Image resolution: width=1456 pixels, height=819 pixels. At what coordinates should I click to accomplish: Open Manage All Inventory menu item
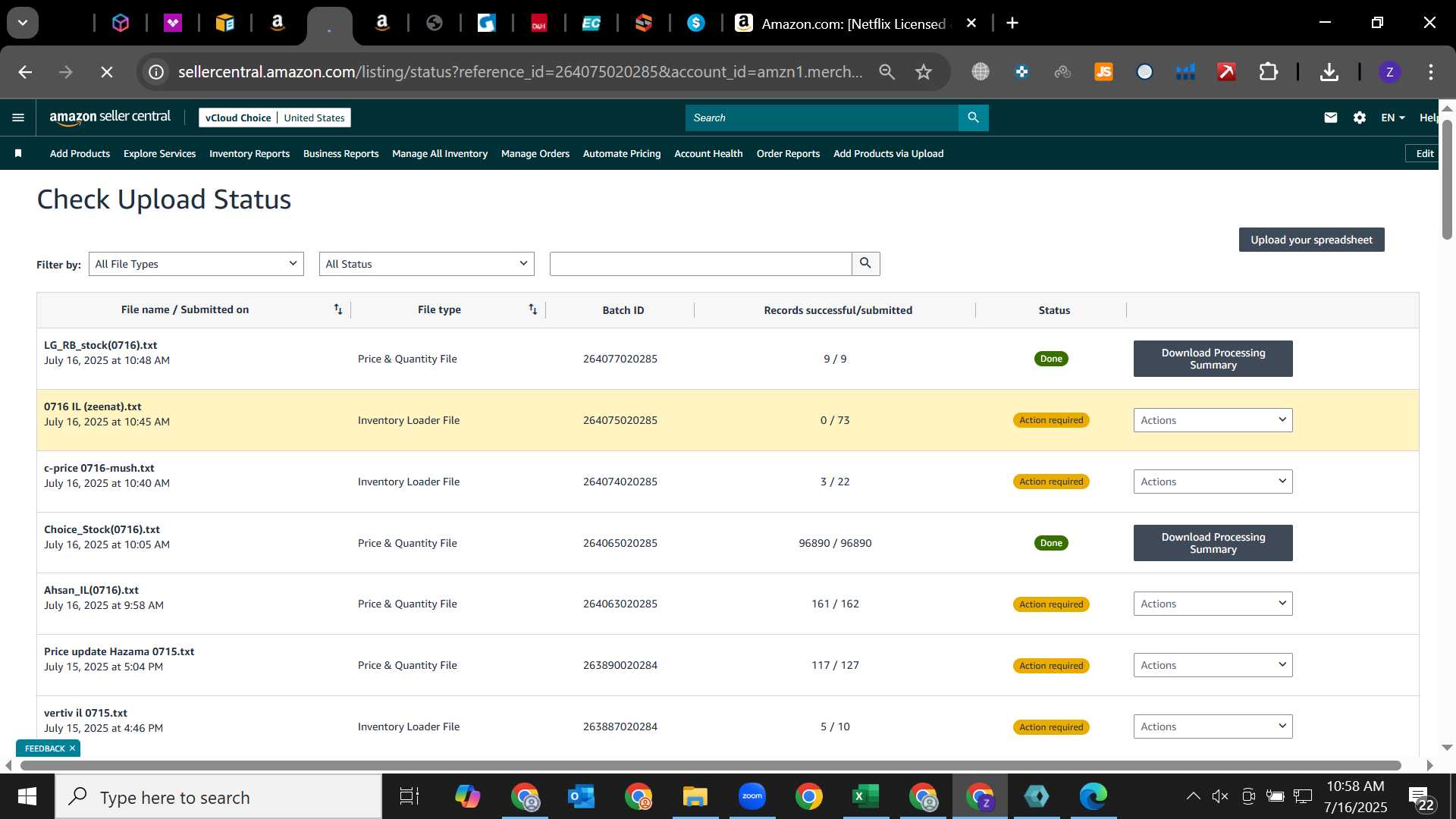[440, 153]
